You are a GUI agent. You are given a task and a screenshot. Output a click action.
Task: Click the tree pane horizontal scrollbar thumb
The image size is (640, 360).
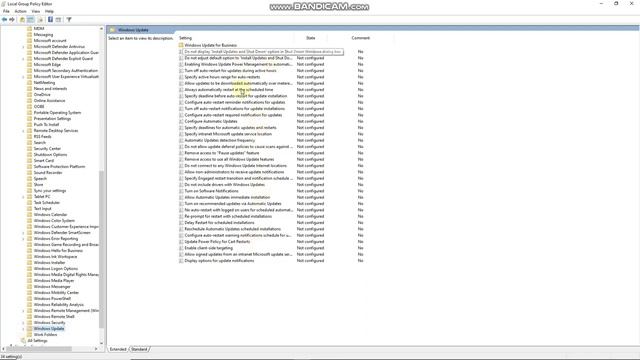39,349
